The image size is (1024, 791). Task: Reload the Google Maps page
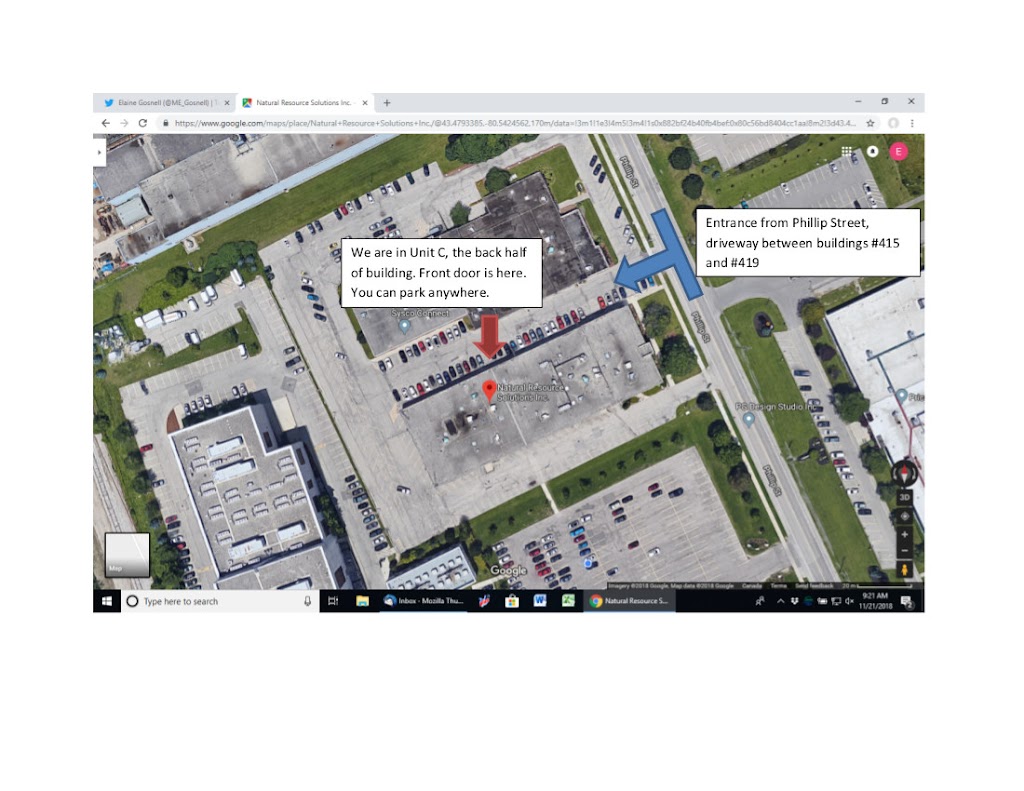coord(143,123)
